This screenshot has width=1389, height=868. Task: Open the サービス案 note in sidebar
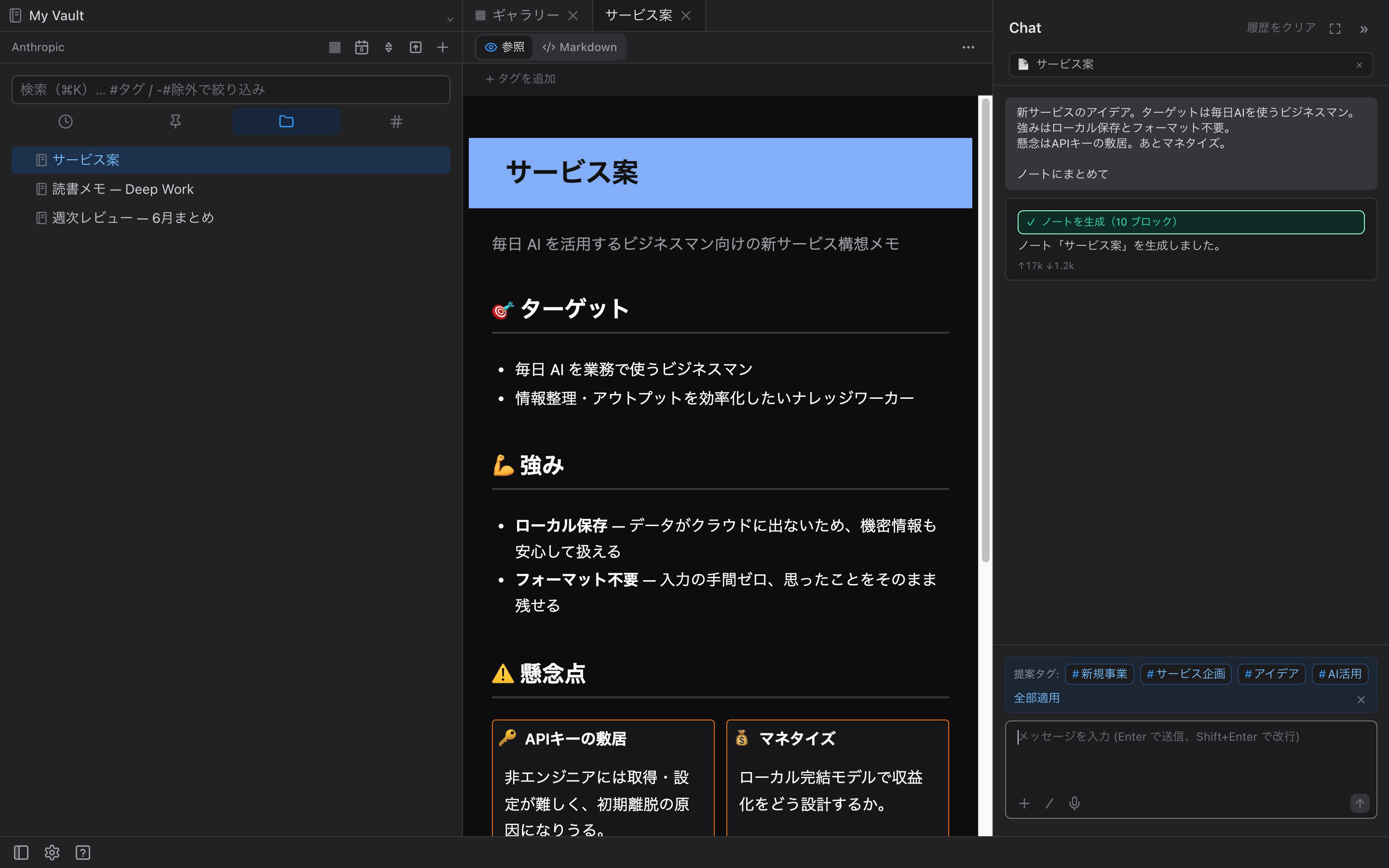231,160
